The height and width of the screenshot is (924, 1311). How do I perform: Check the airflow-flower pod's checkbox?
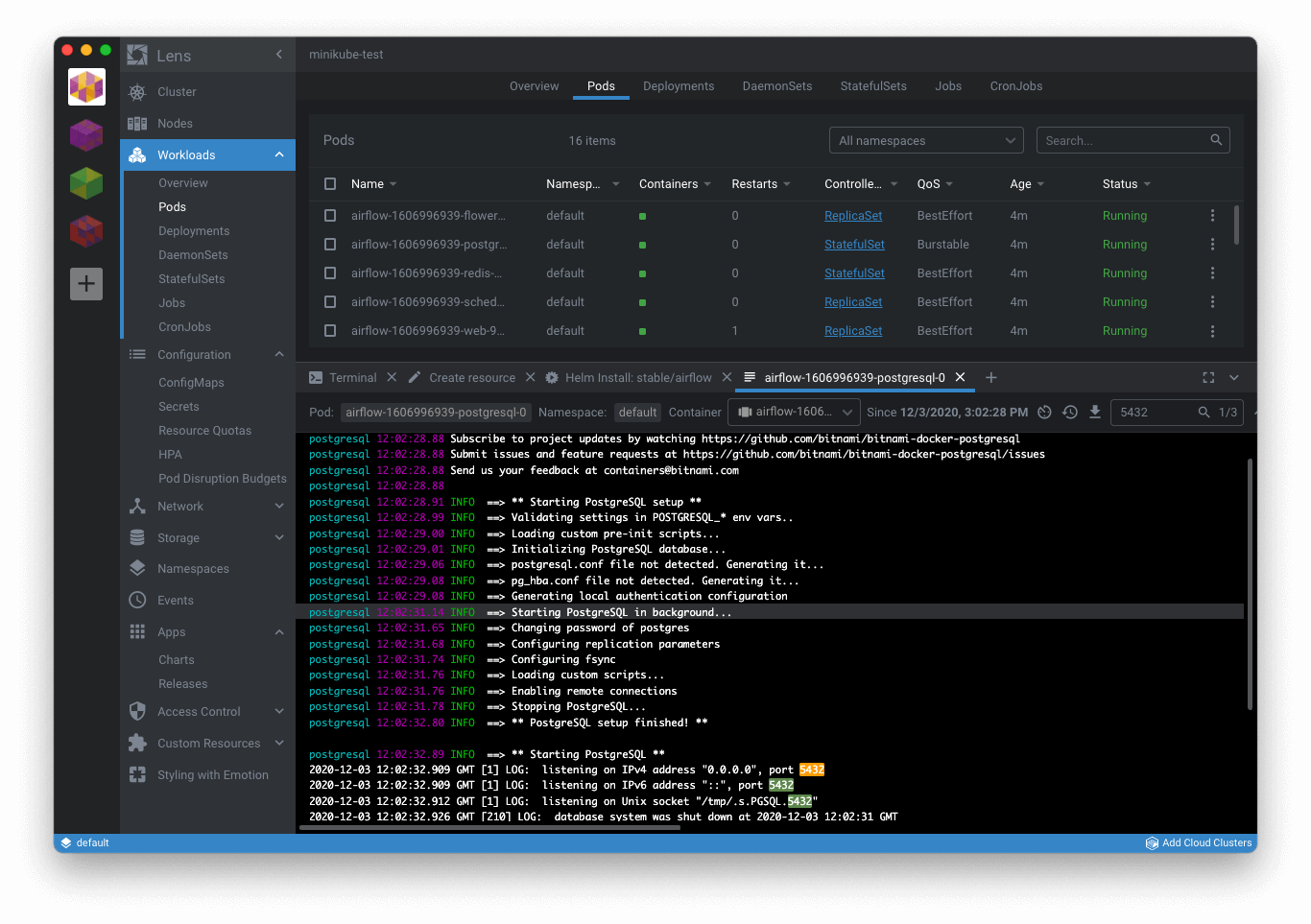330,215
